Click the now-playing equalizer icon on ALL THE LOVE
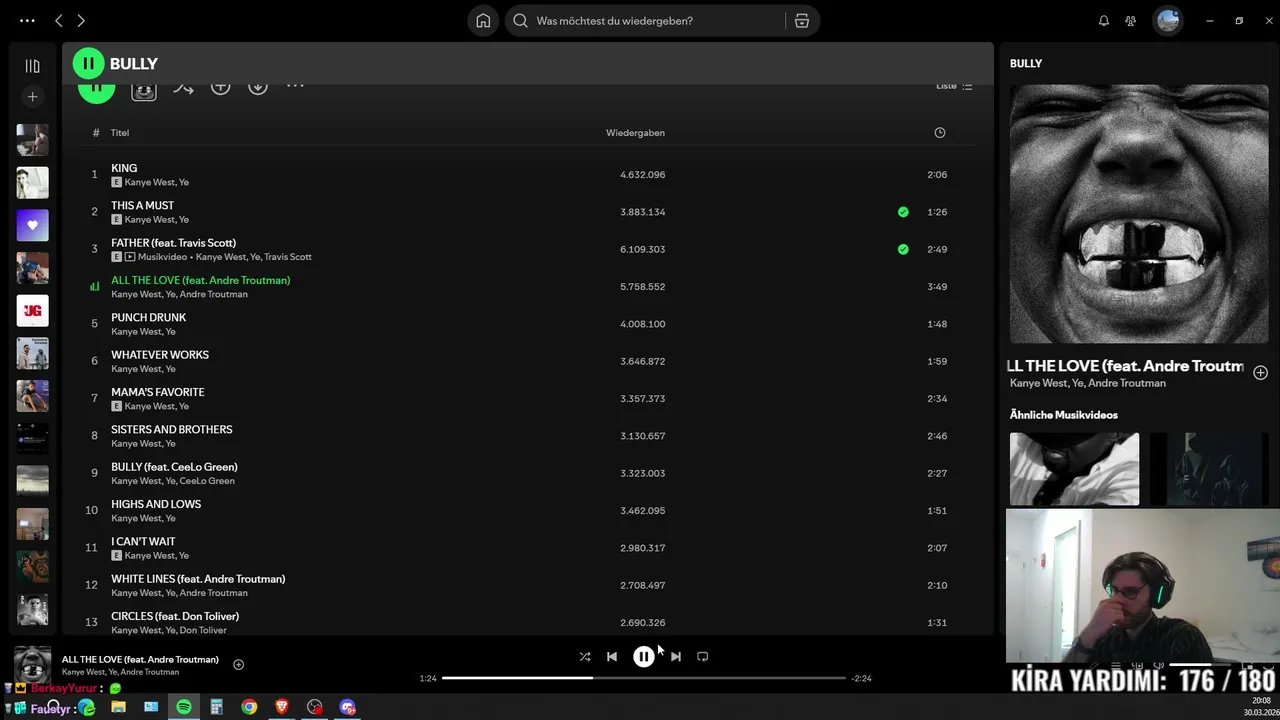 click(94, 286)
